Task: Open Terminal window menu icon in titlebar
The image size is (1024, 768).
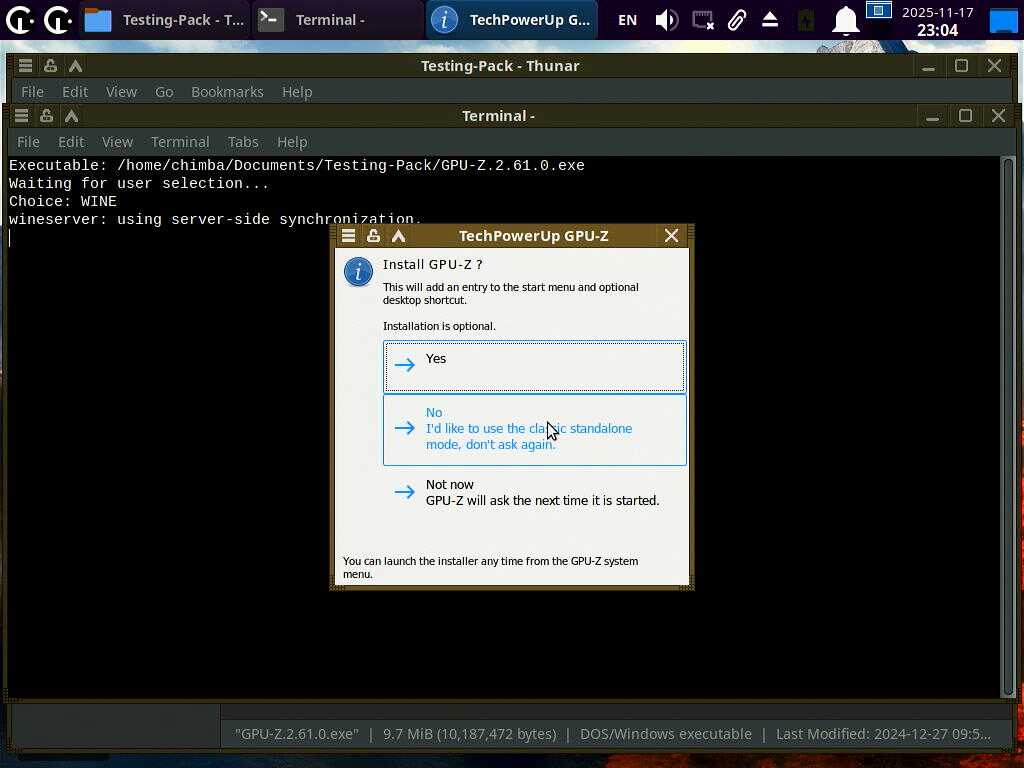Action: (22, 116)
